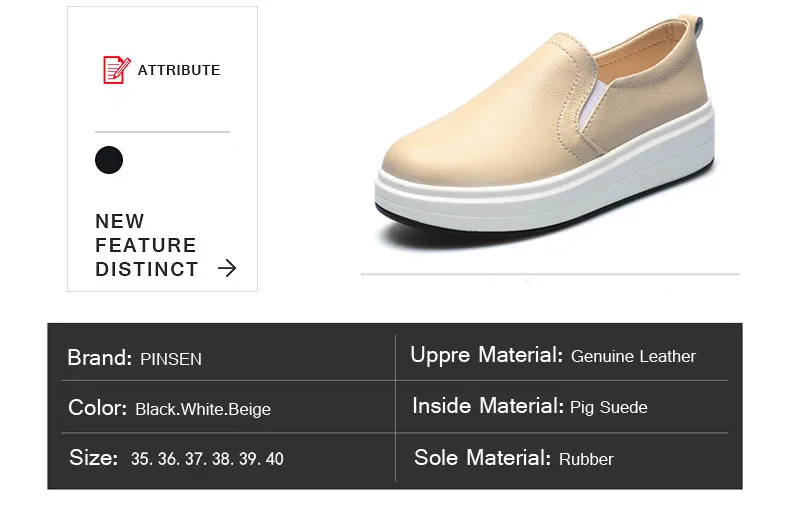Click the Genuine Leather value

click(633, 357)
